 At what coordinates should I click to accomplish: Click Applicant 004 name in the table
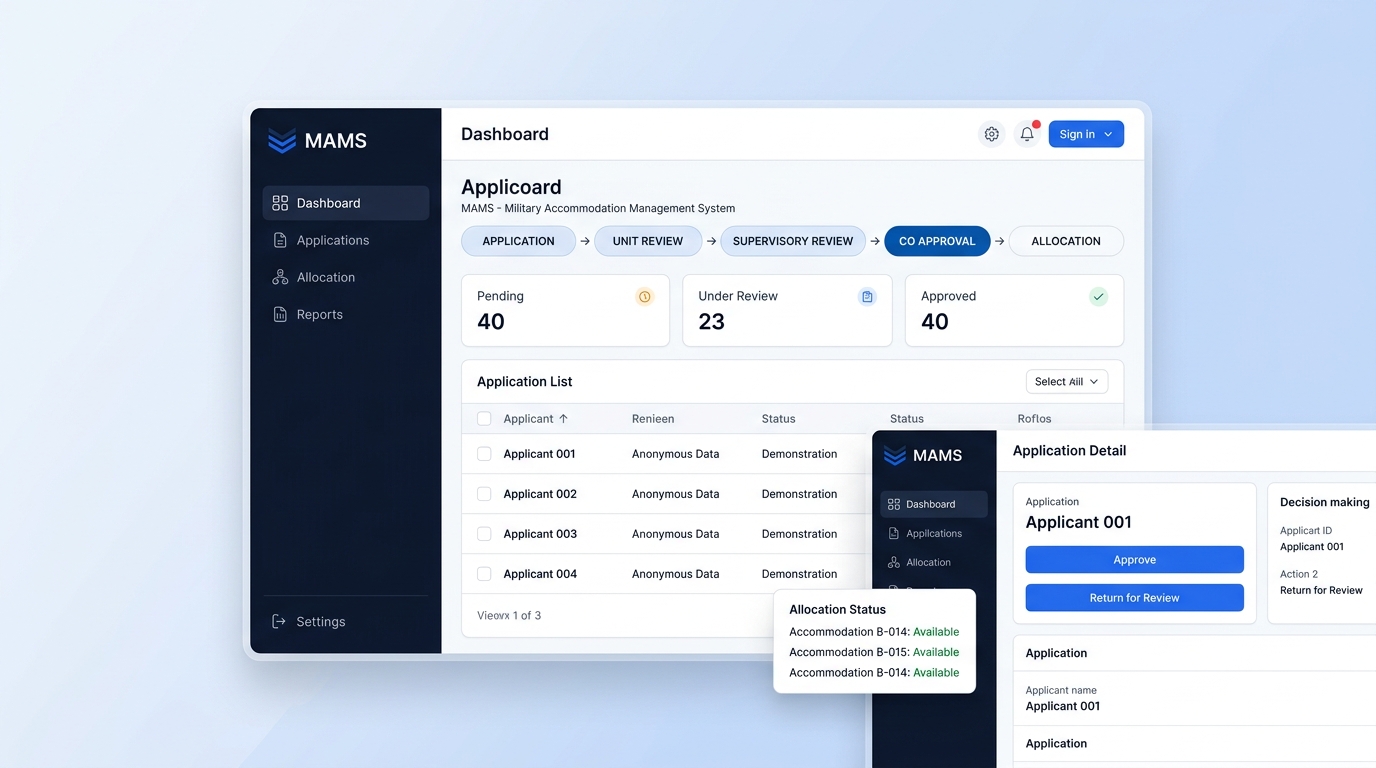pos(540,574)
